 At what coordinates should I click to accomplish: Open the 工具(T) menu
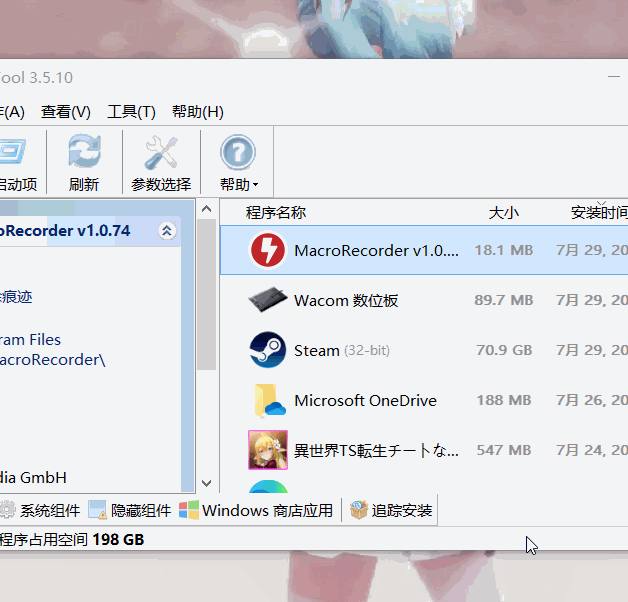131,112
